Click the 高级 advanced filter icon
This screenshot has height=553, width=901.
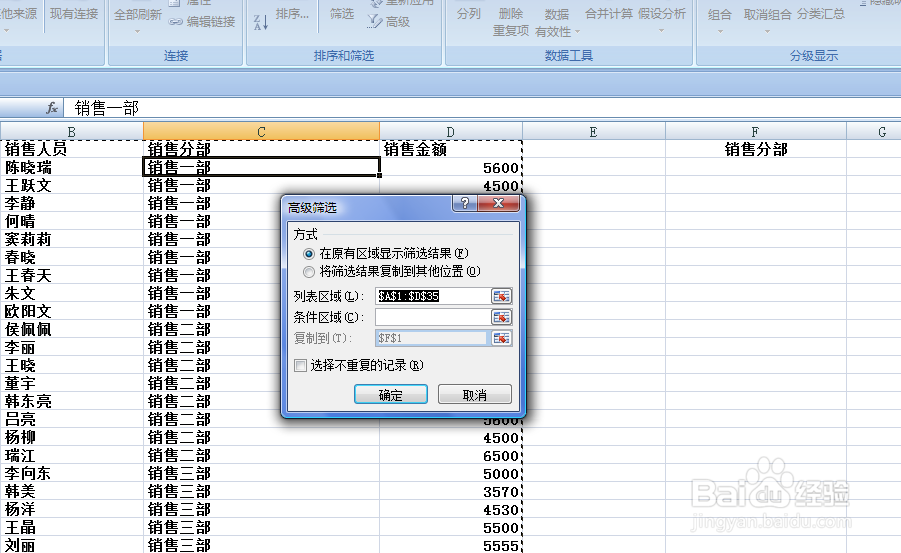click(x=375, y=22)
